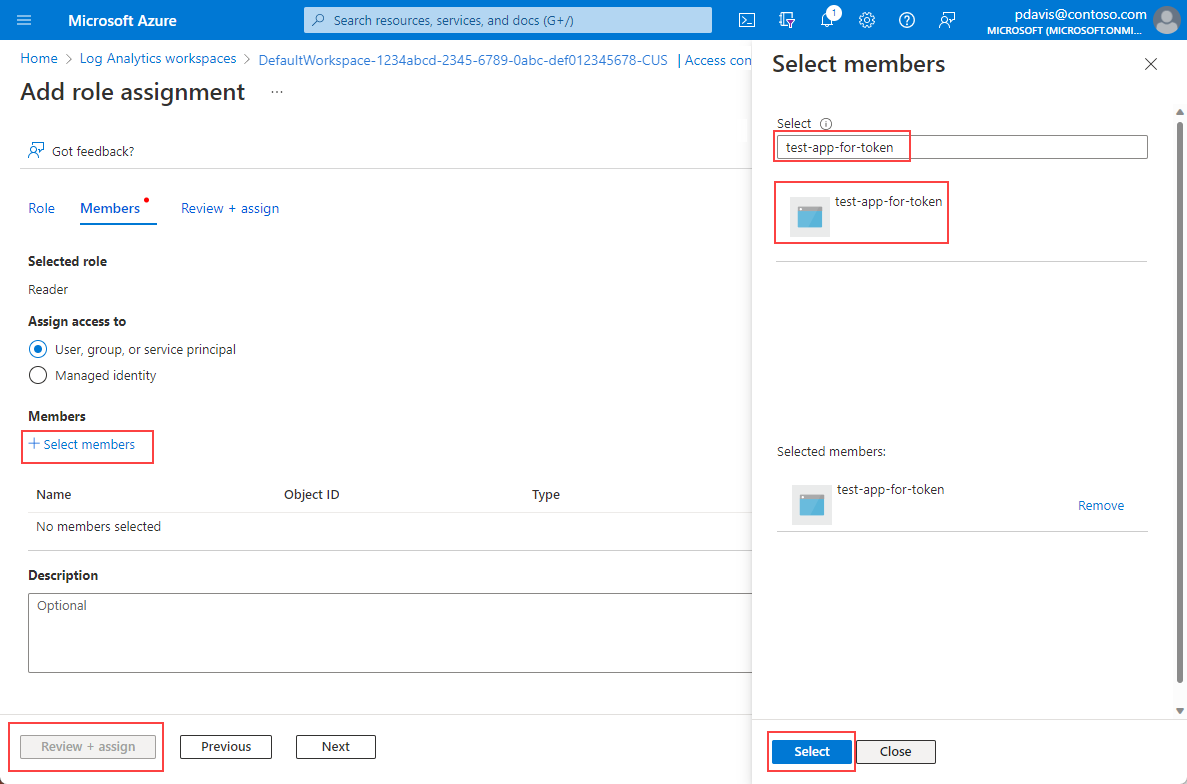Click the pdavis account avatar

(1166, 19)
